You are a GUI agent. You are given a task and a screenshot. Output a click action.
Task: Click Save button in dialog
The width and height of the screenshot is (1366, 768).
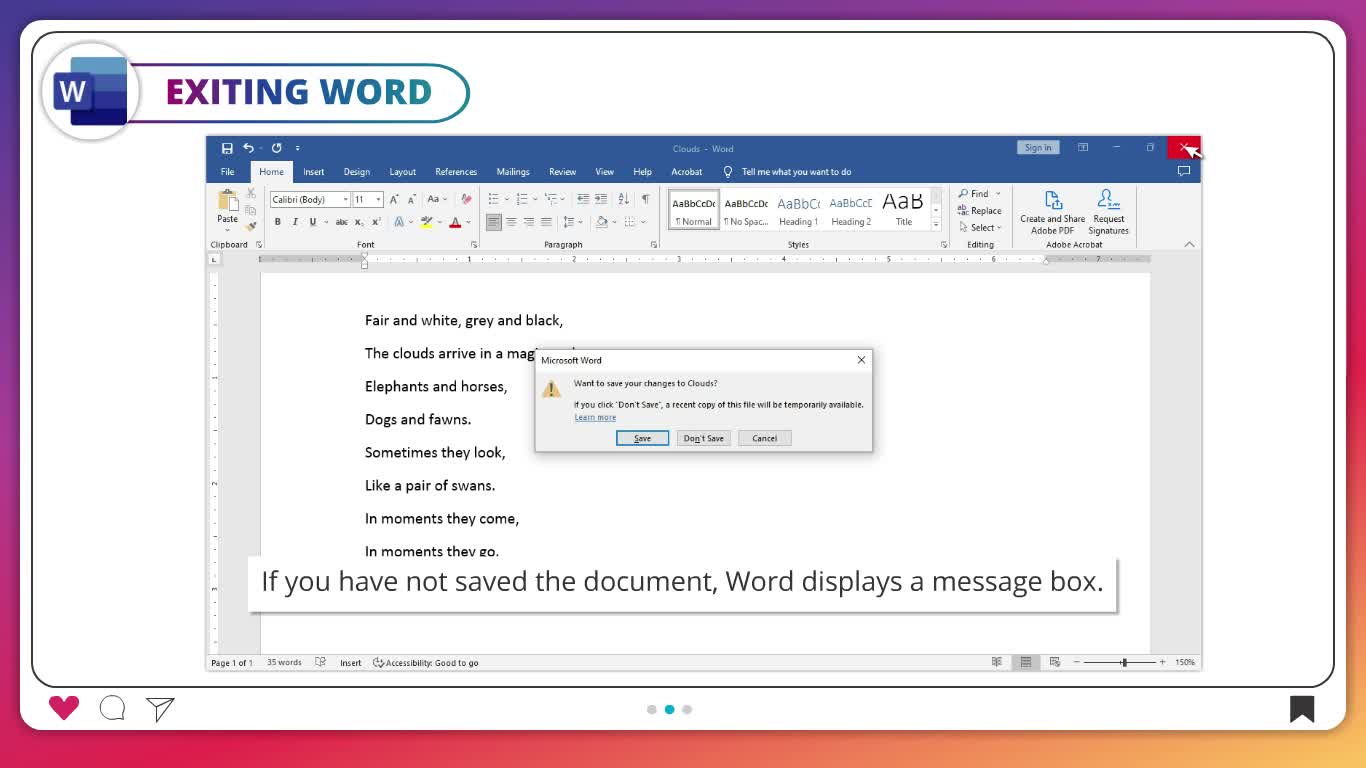(642, 438)
